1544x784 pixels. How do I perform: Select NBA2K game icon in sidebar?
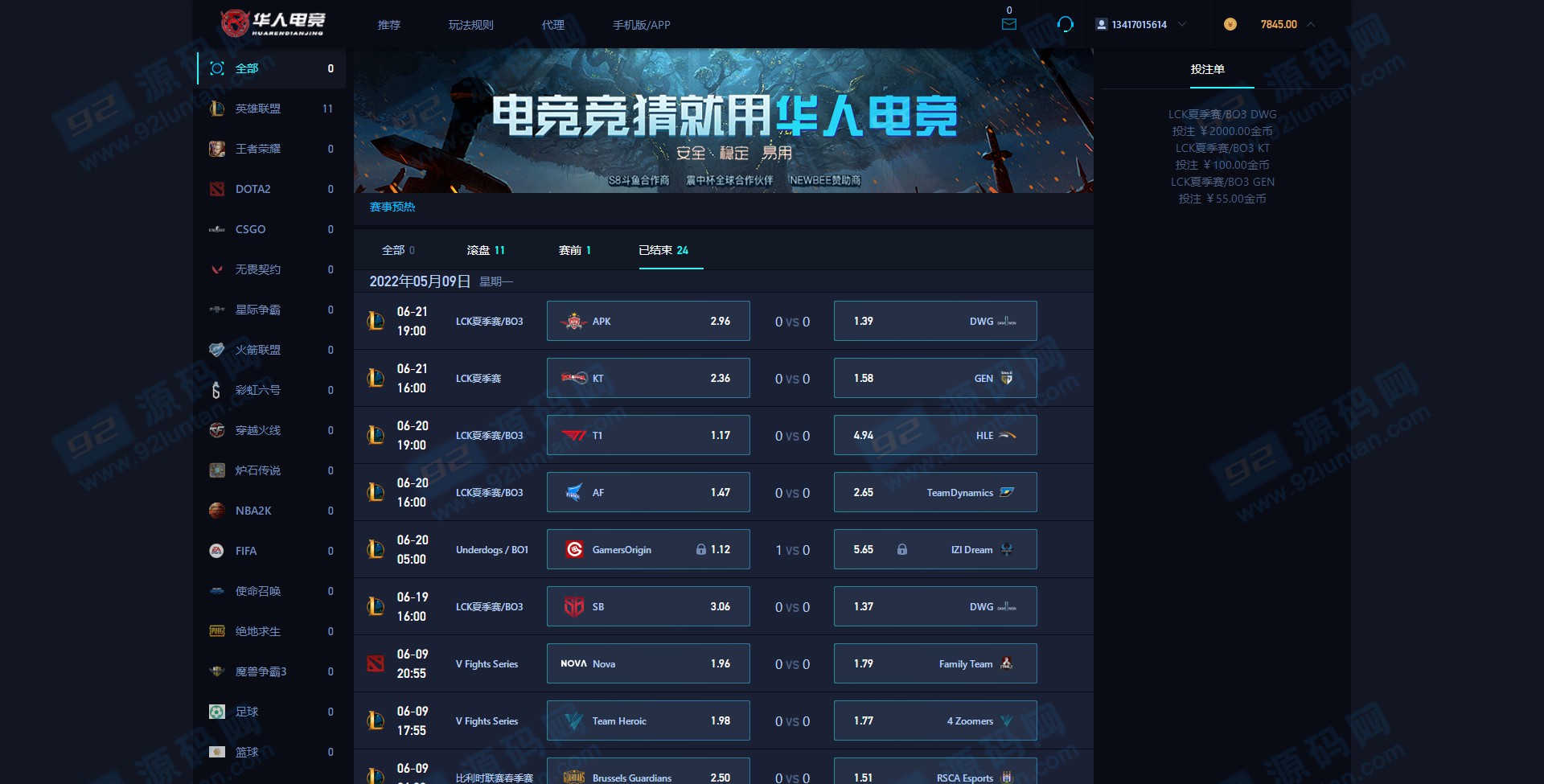pyautogui.click(x=217, y=511)
